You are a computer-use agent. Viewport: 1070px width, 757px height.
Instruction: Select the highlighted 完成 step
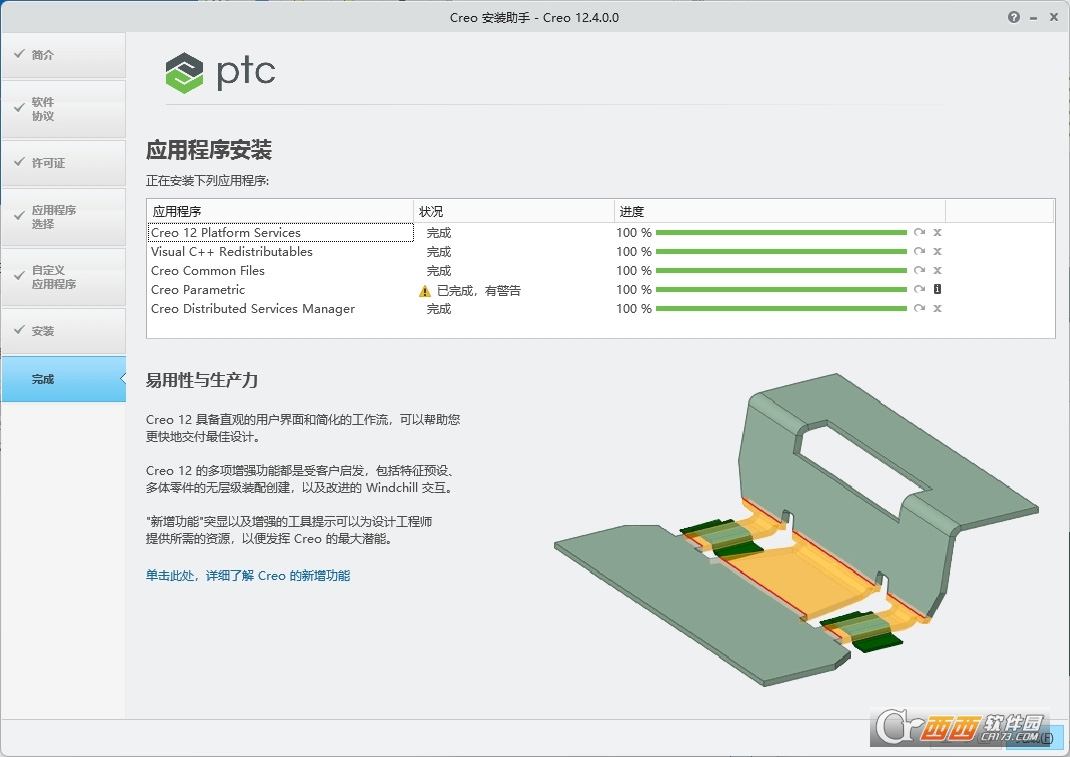(x=63, y=379)
